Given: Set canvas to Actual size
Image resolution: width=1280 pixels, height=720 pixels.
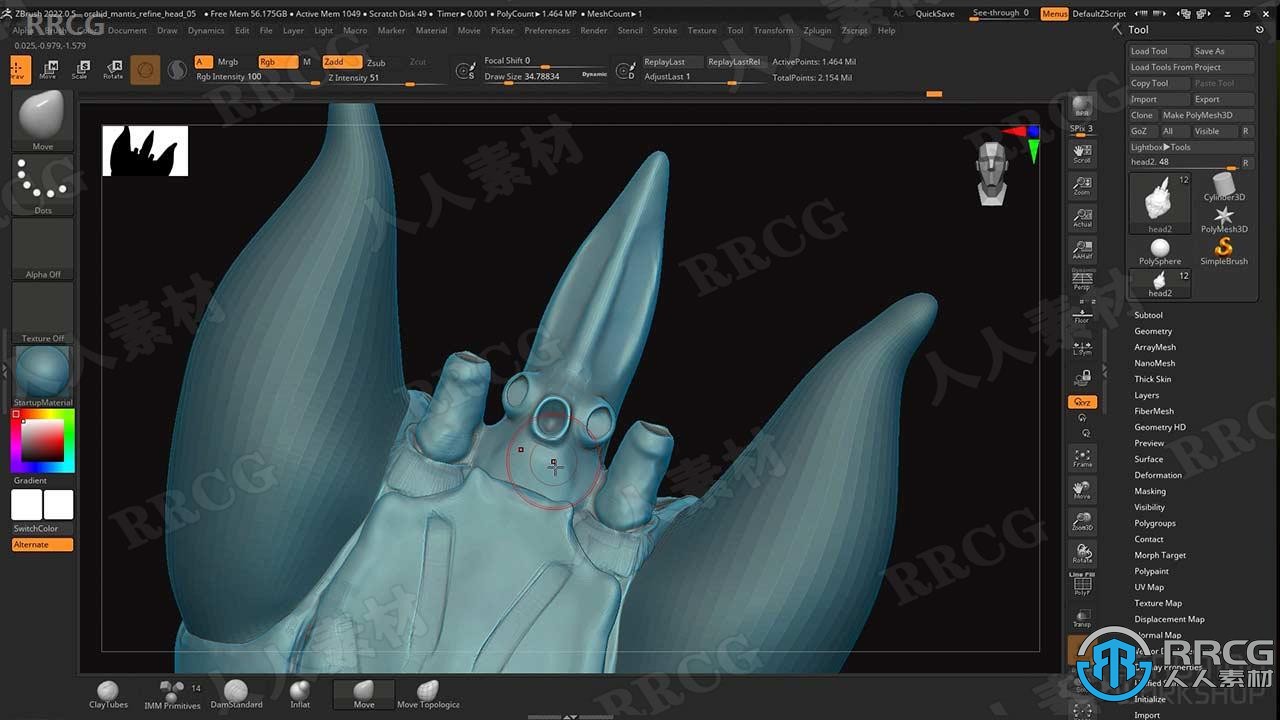Looking at the screenshot, I should 1082,217.
